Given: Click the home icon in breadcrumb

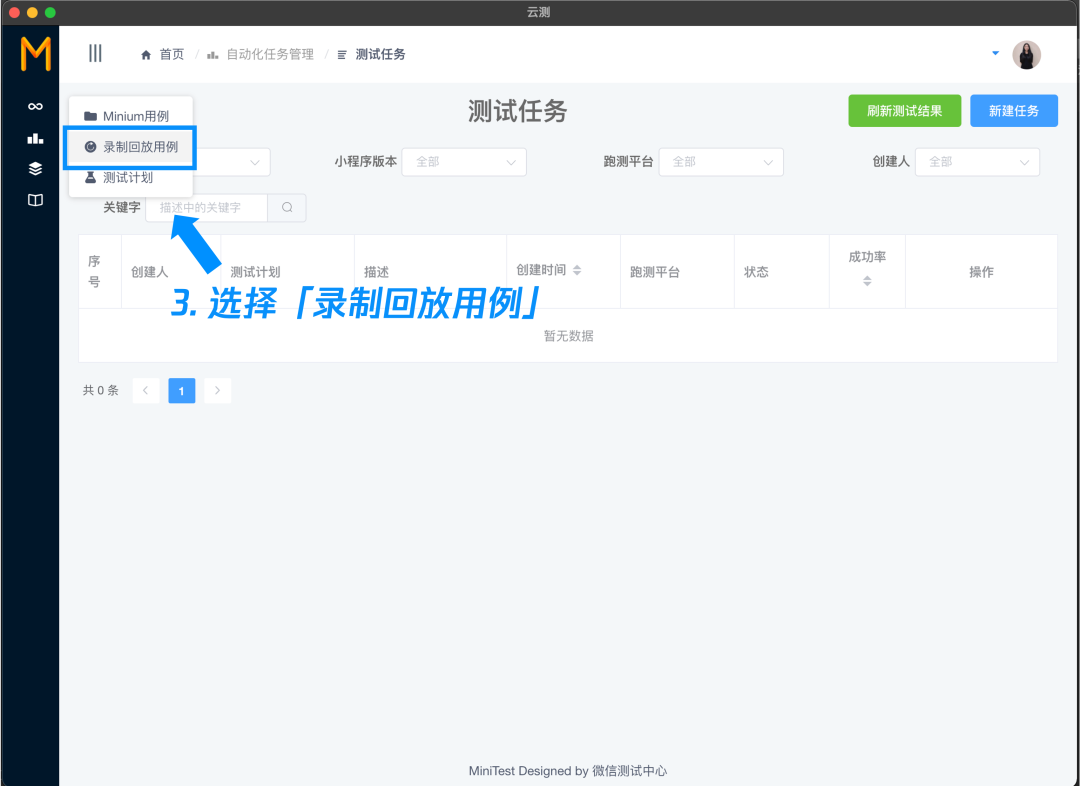Looking at the screenshot, I should click(146, 55).
